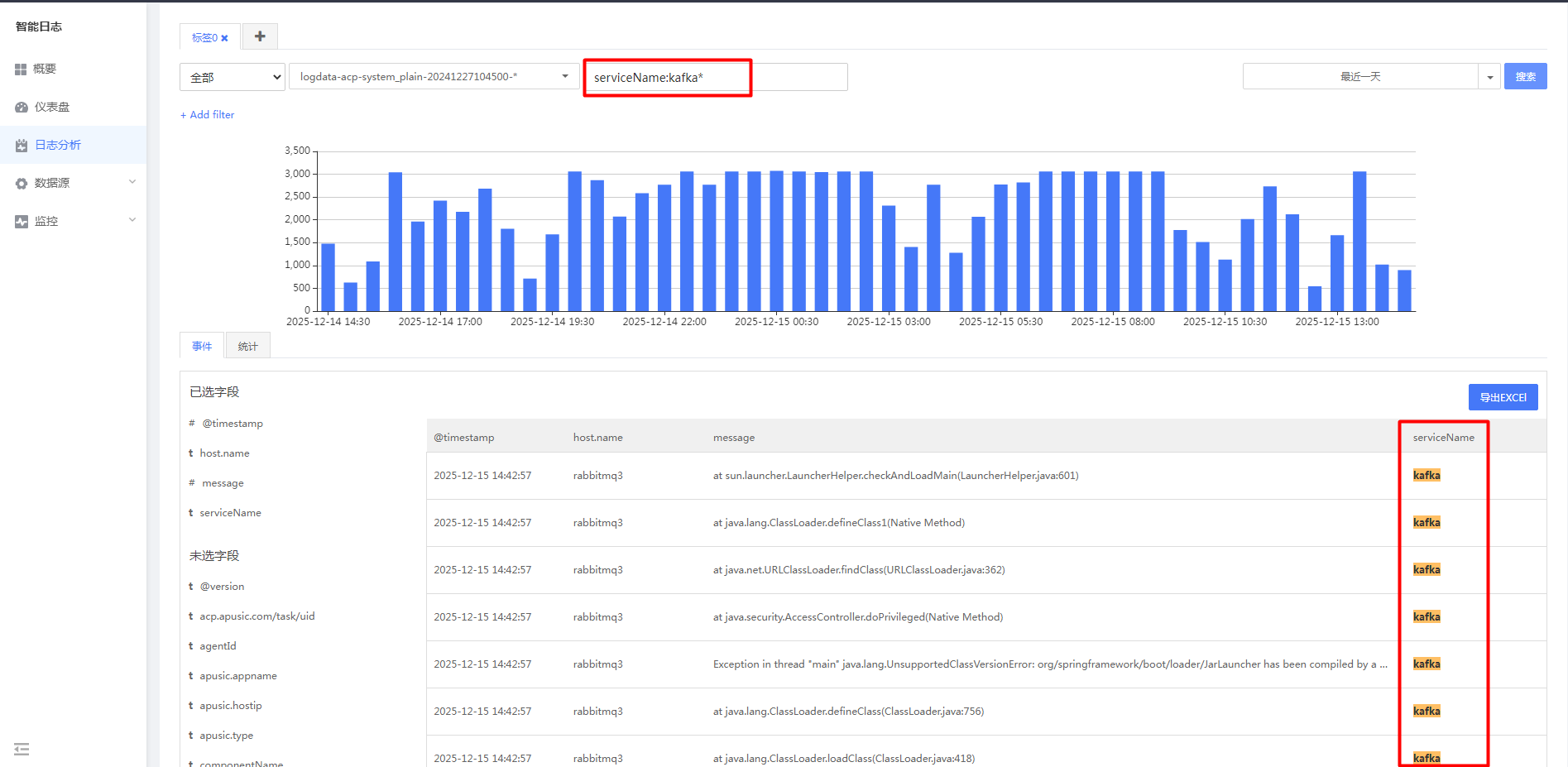Select the 最近一天 time range field
The width and height of the screenshot is (1568, 767).
click(x=1360, y=76)
